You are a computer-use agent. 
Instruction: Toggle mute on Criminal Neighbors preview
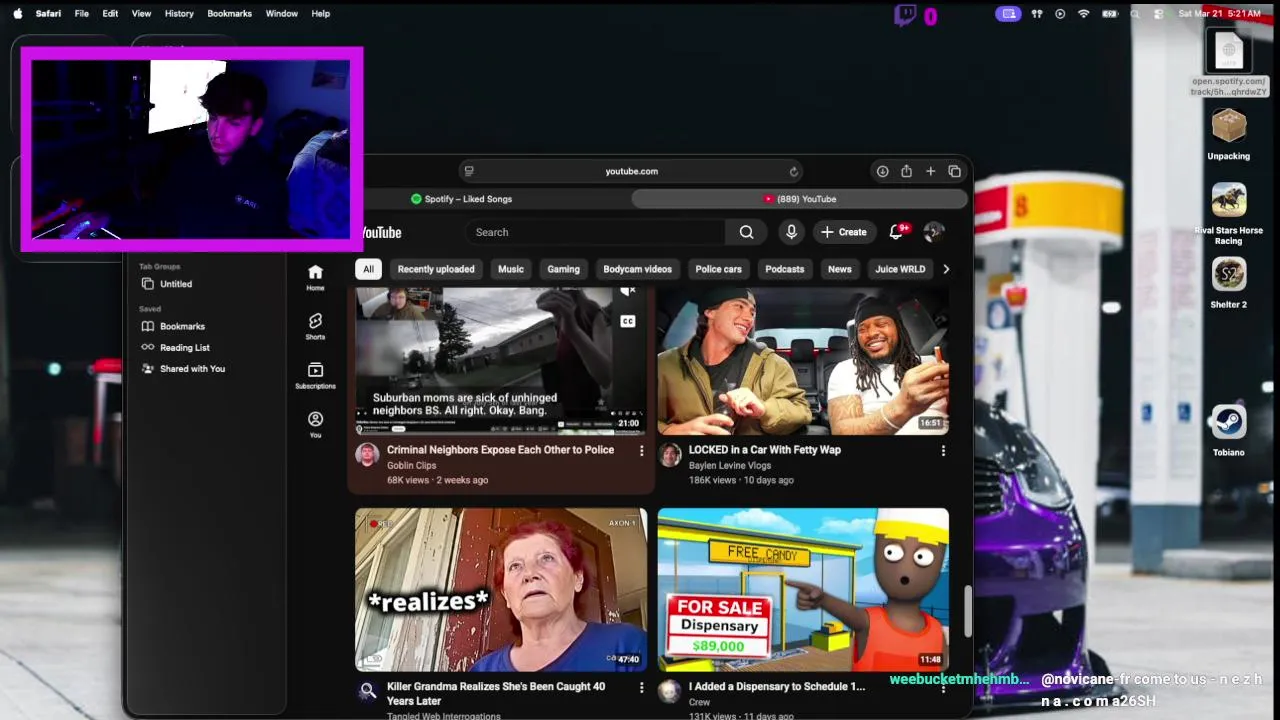(x=628, y=291)
